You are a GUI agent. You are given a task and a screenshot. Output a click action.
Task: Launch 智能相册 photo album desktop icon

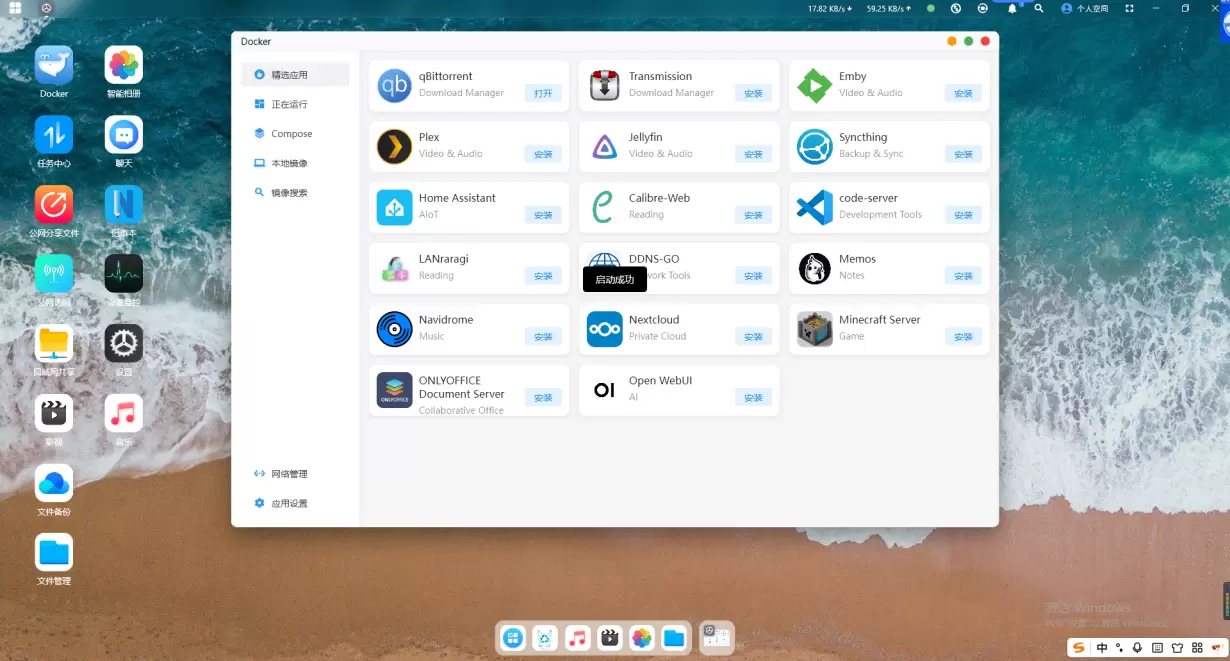(124, 66)
